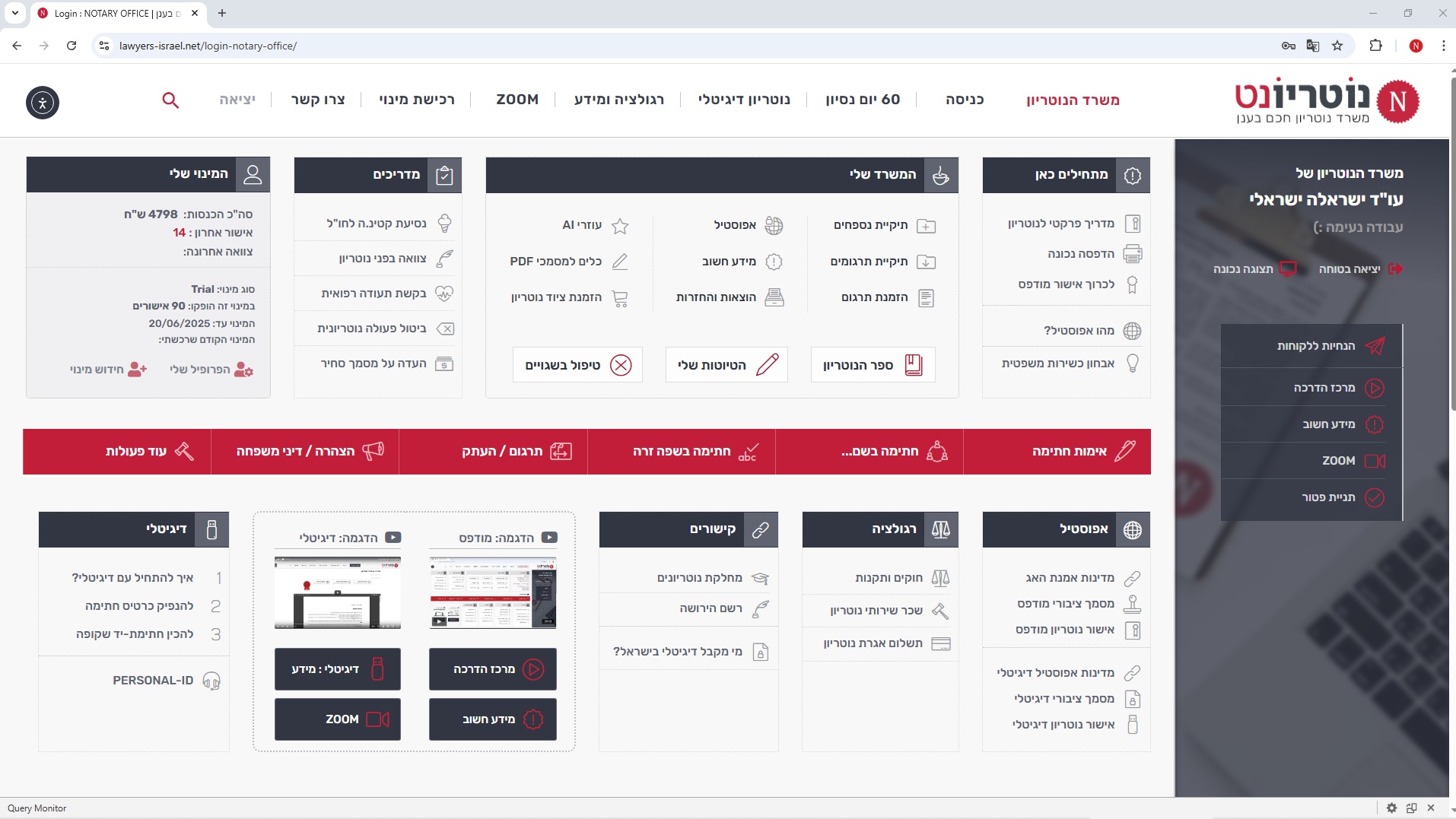Screen dimensions: 1456x819
Task: Click the ספר הנוטריון button
Action: (873, 365)
